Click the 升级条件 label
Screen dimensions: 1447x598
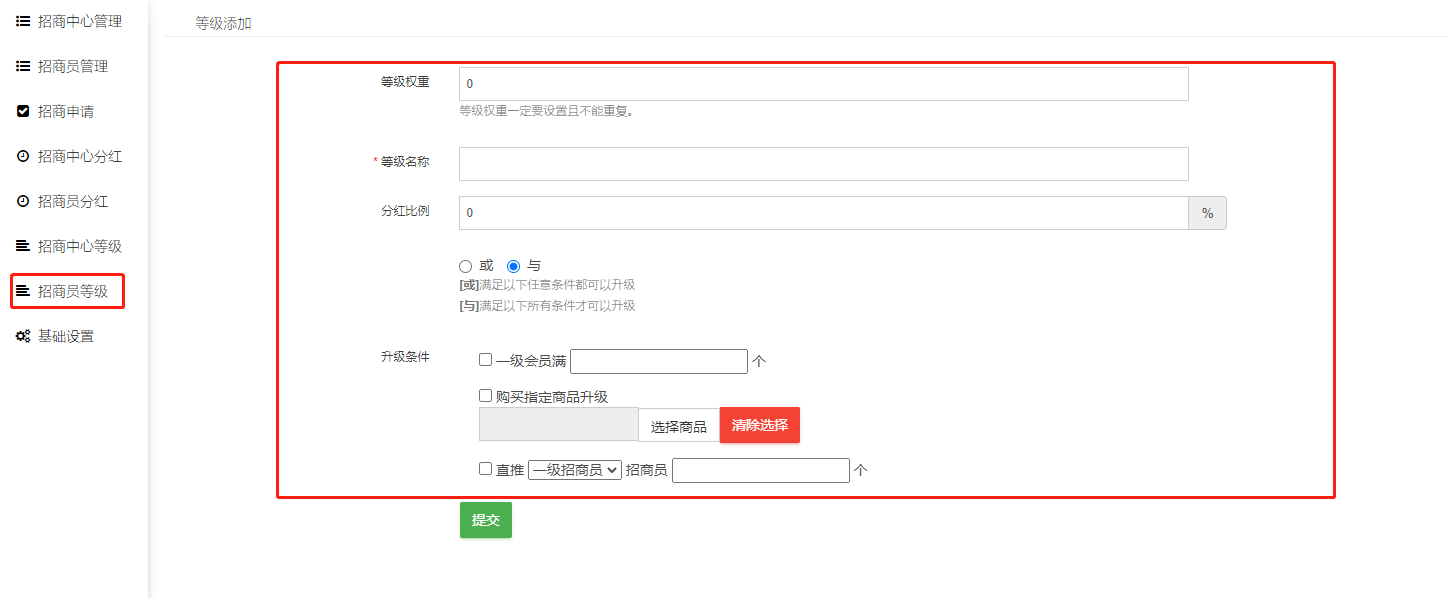click(x=405, y=357)
